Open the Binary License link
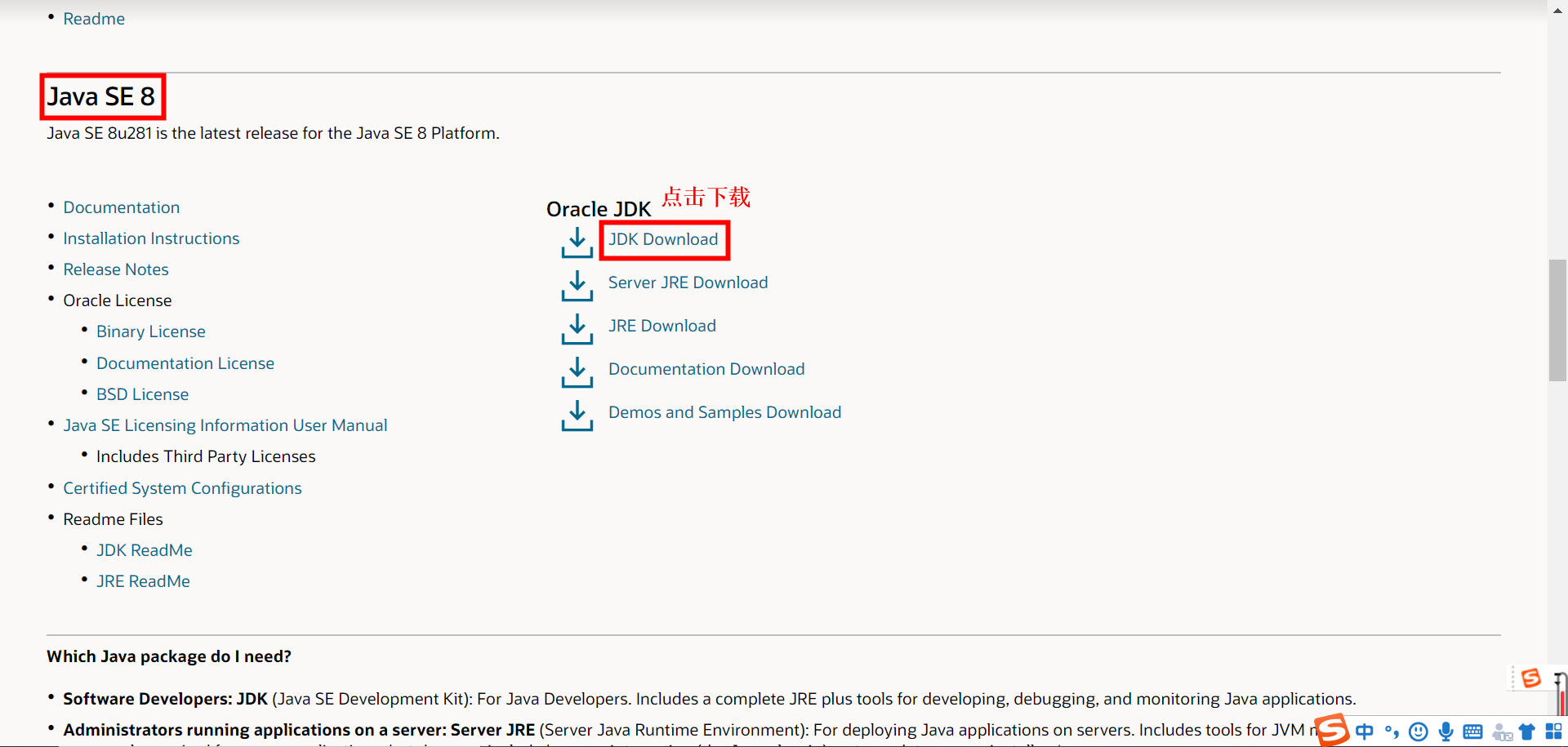 click(x=150, y=331)
